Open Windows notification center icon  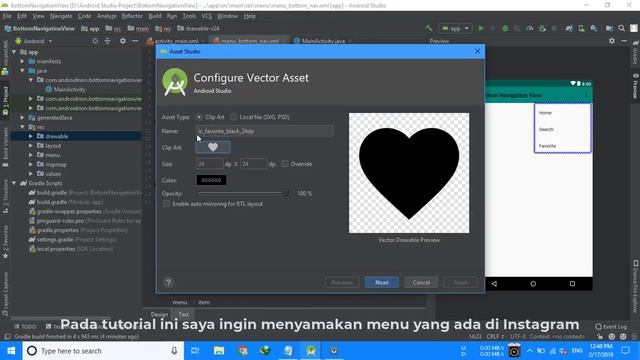pos(625,351)
